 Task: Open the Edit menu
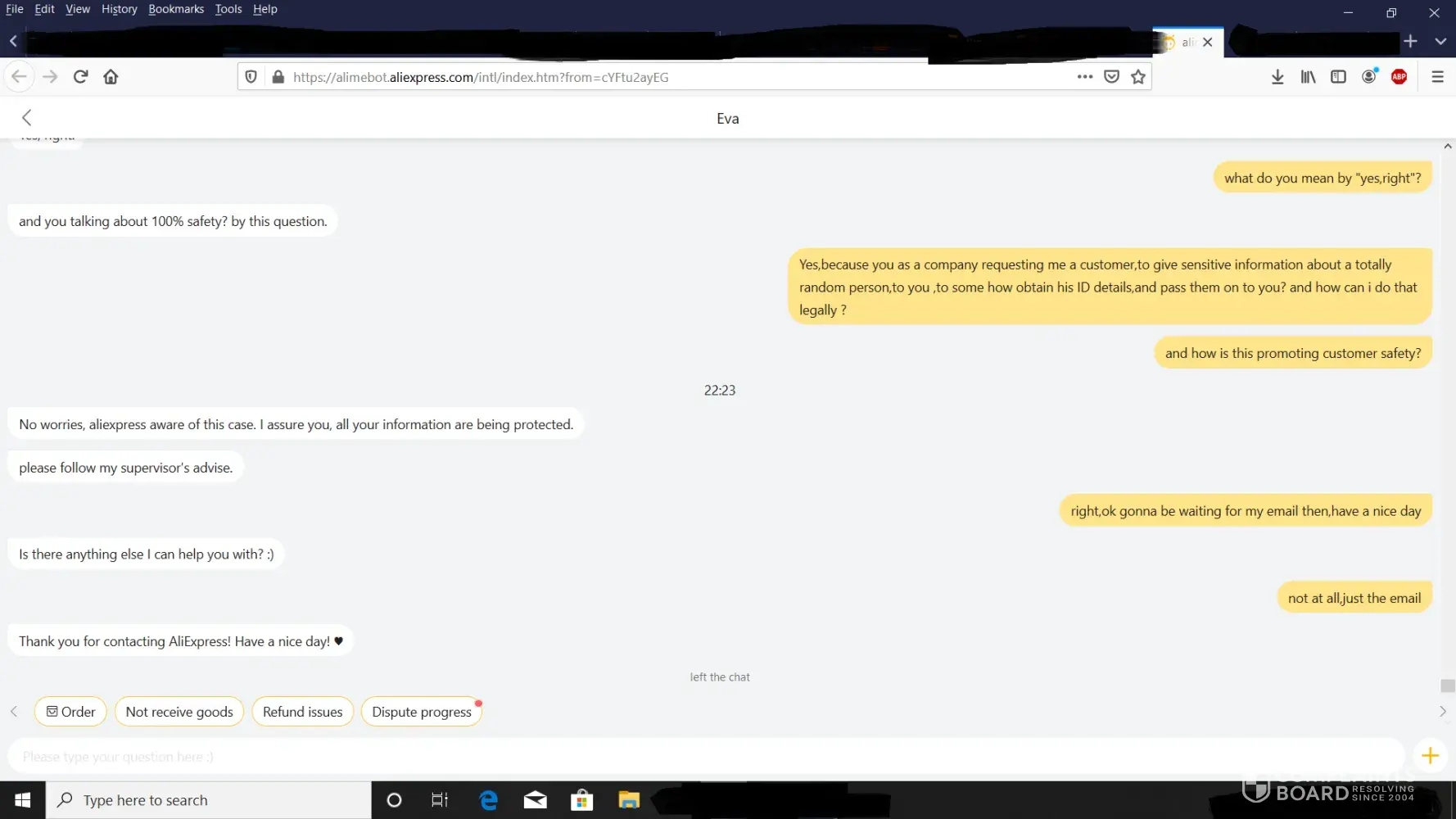point(44,9)
